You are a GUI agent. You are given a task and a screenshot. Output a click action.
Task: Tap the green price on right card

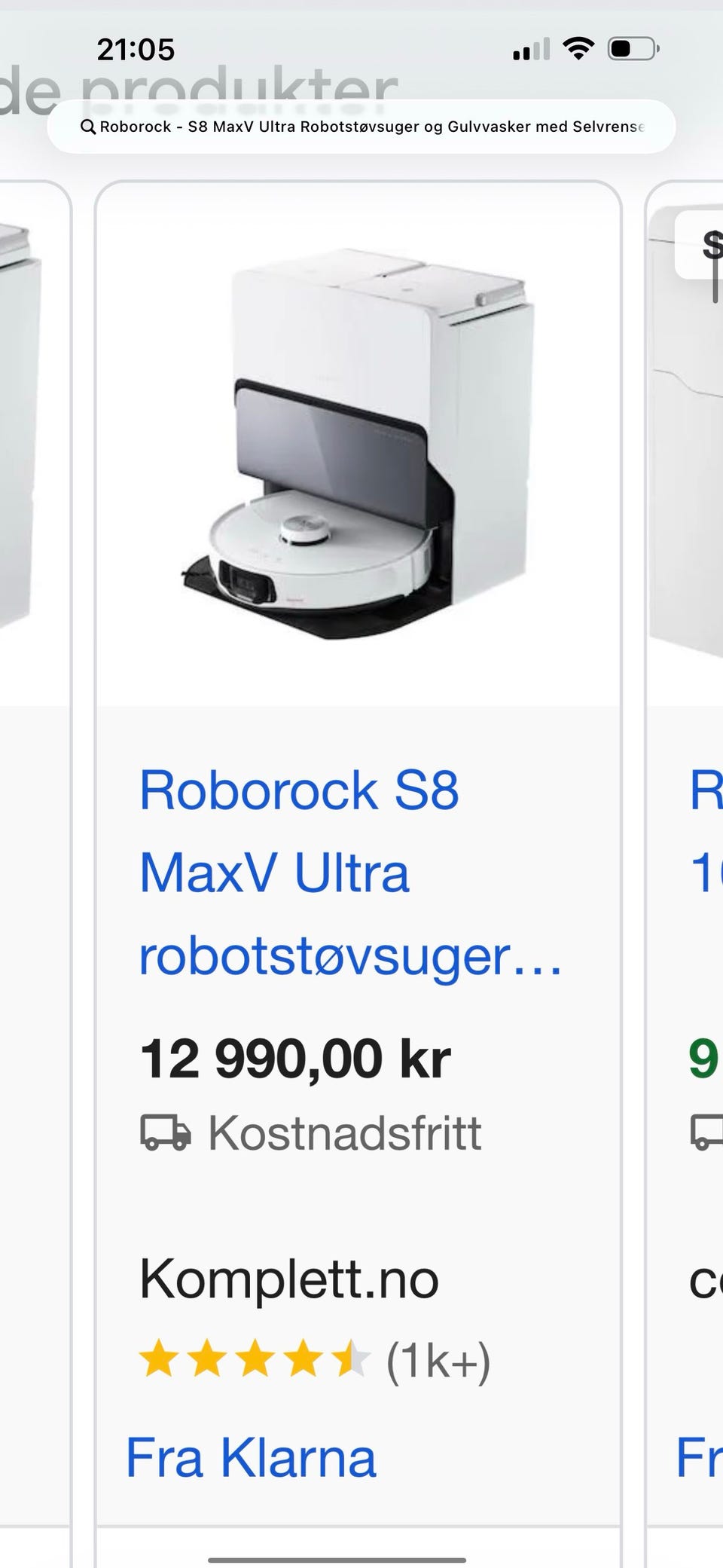704,1058
